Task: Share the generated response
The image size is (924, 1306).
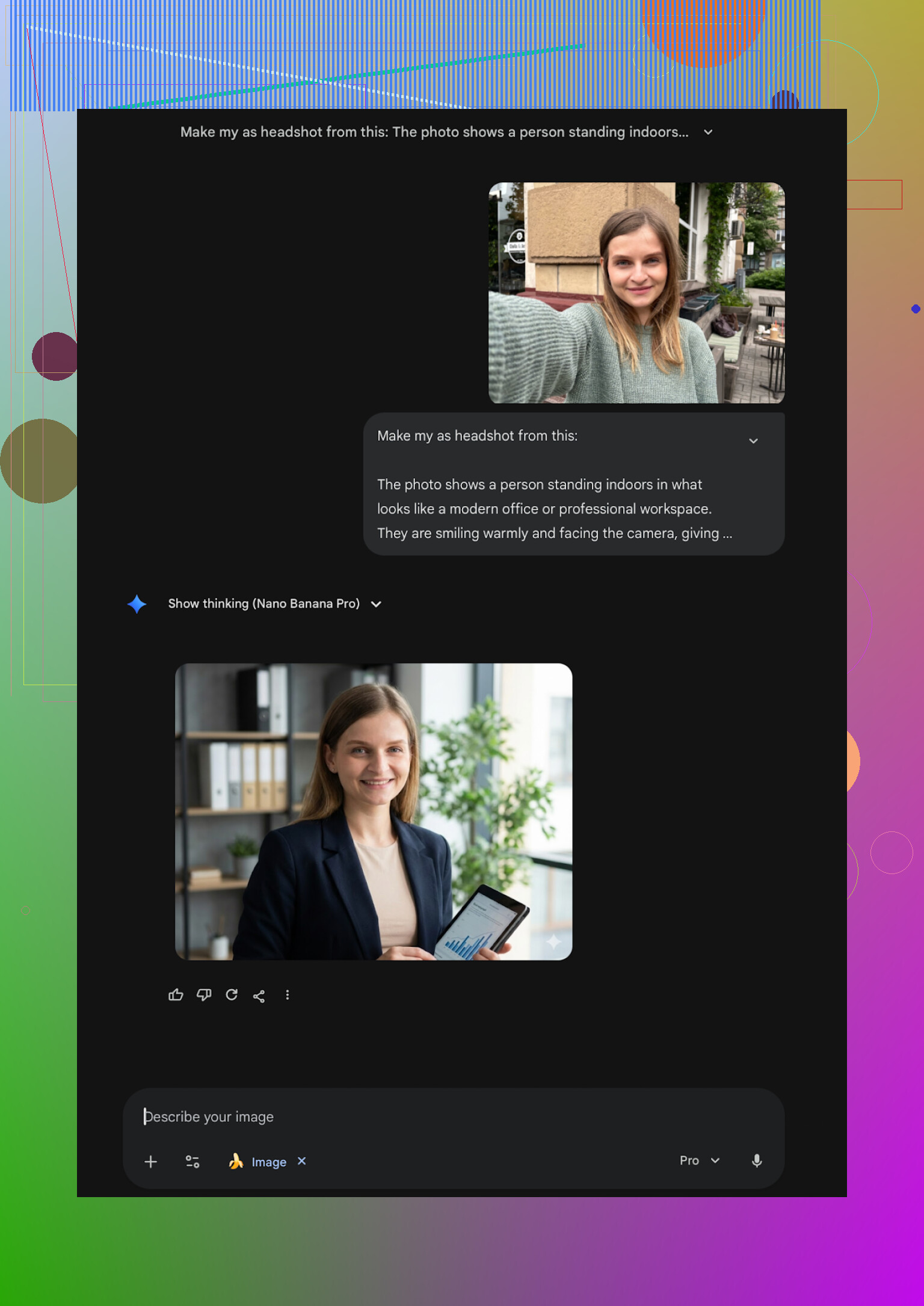Action: [259, 996]
